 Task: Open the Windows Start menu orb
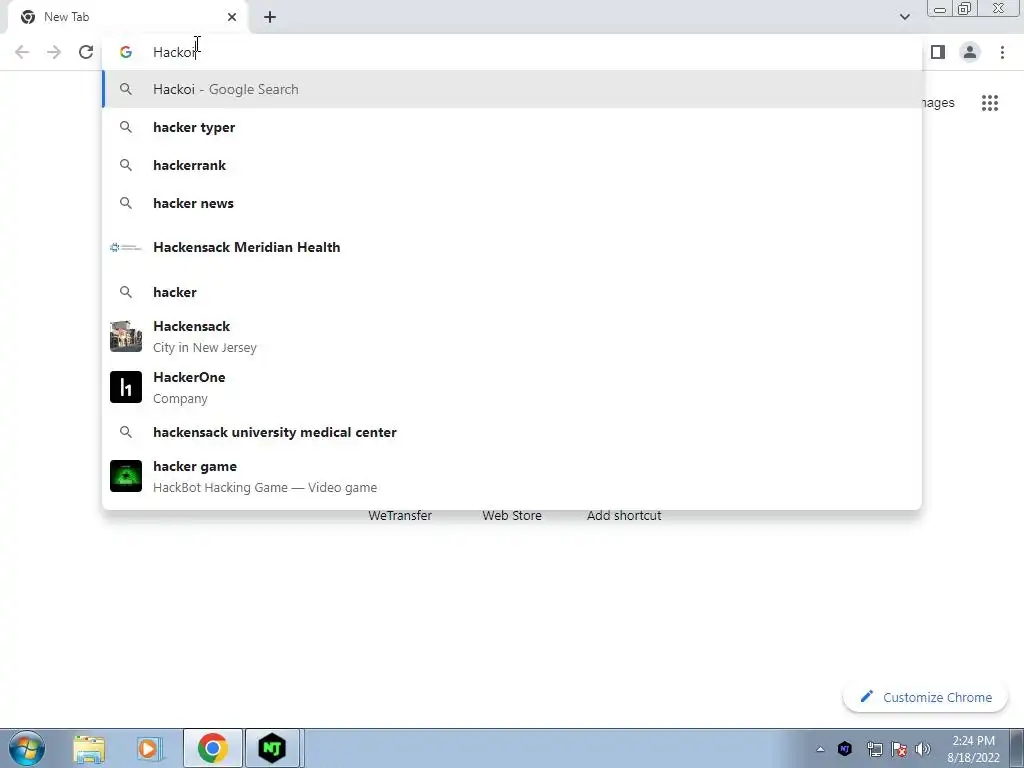pos(27,748)
